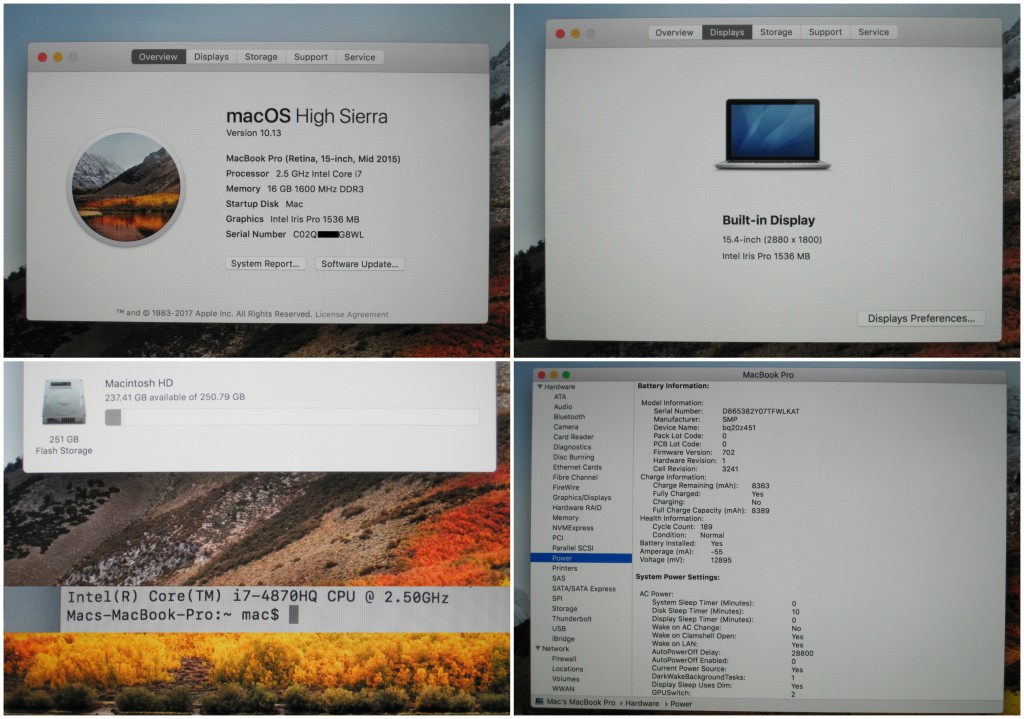Image resolution: width=1024 pixels, height=719 pixels.
Task: Click Hardware in the bottom path bar
Action: pos(642,703)
